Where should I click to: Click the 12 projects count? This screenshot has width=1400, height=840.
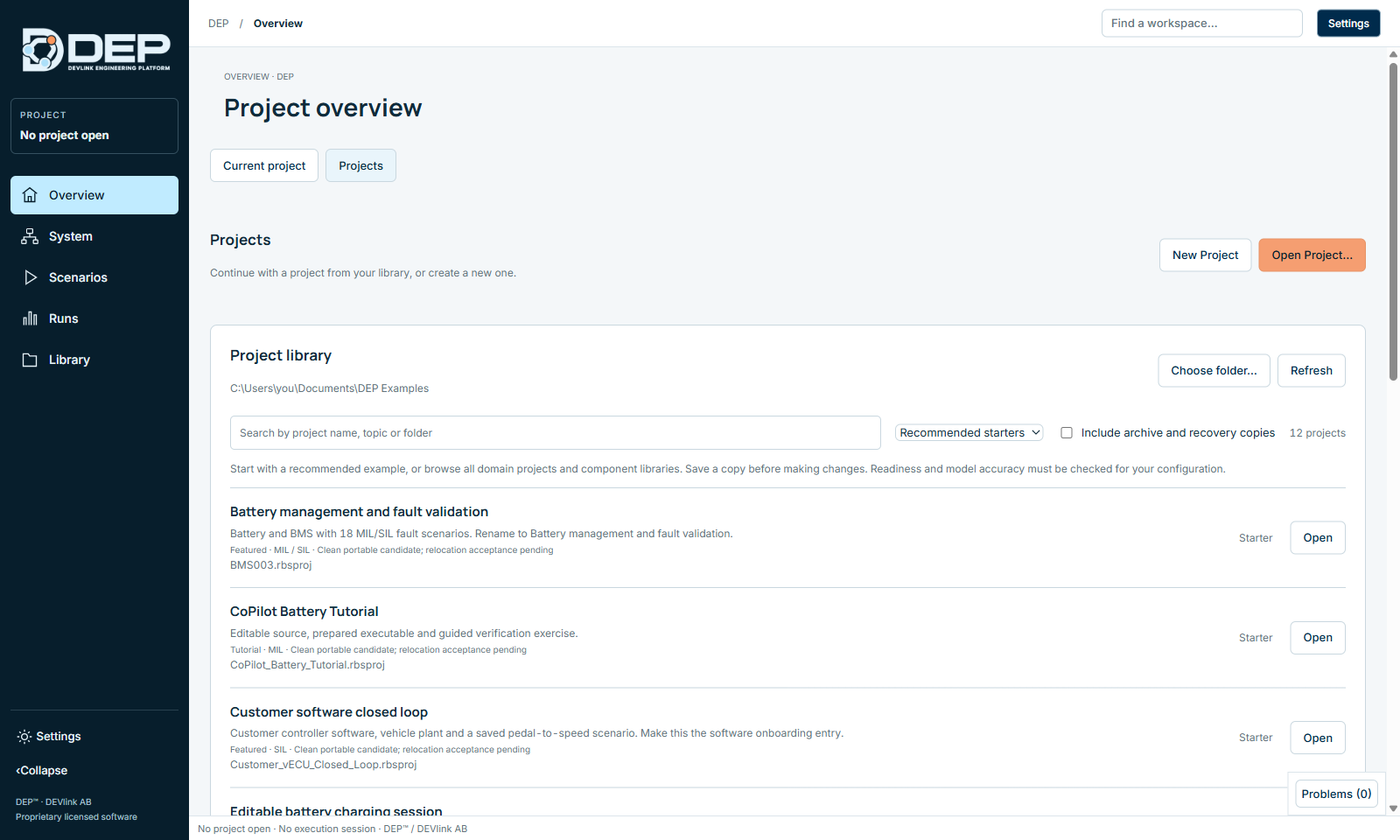tap(1317, 433)
